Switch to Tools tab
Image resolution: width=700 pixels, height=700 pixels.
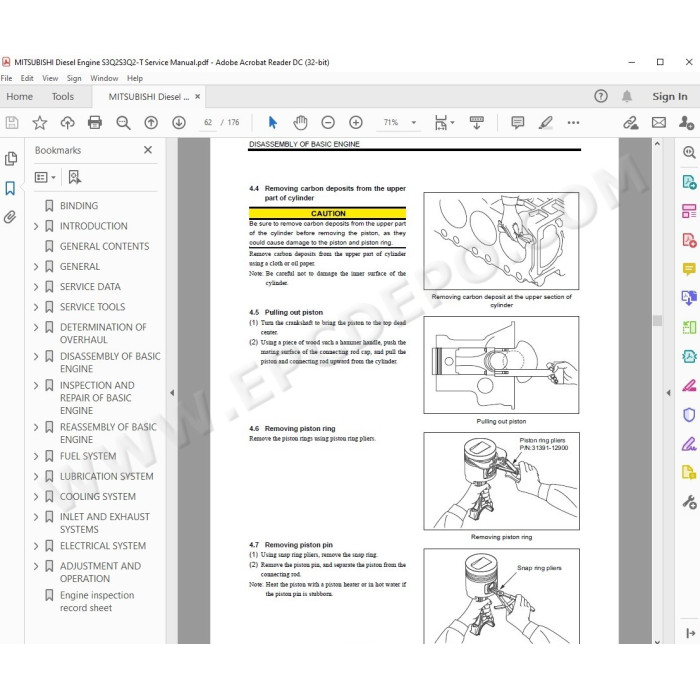coord(62,96)
